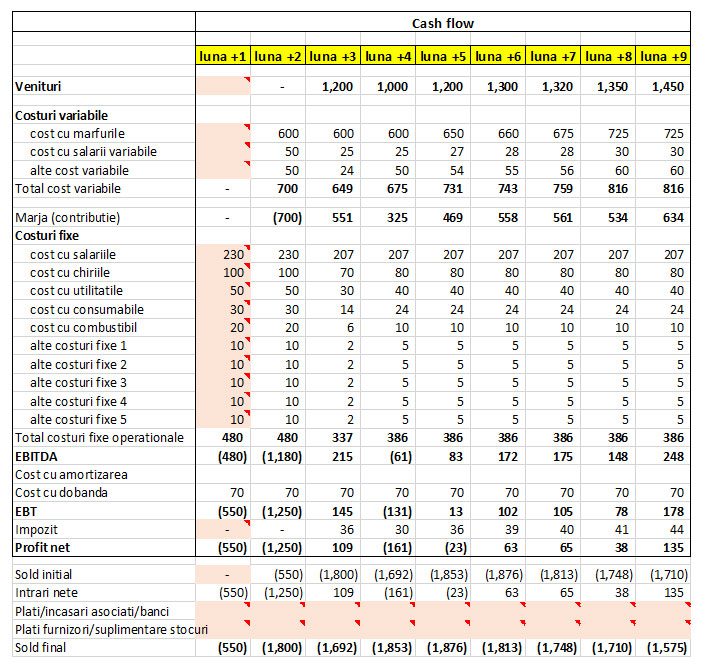
Task: Click the Cost cu dobanda cell for luna +5
Action: [x=443, y=492]
